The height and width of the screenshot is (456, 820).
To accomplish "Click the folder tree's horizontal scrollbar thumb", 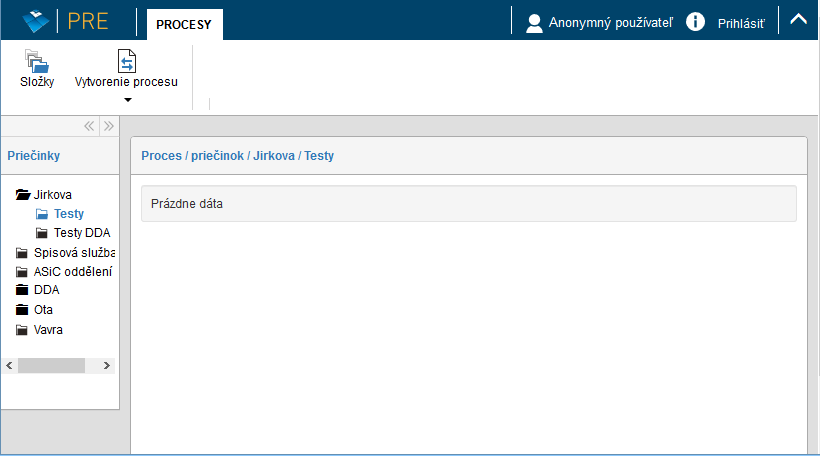I will 51,366.
